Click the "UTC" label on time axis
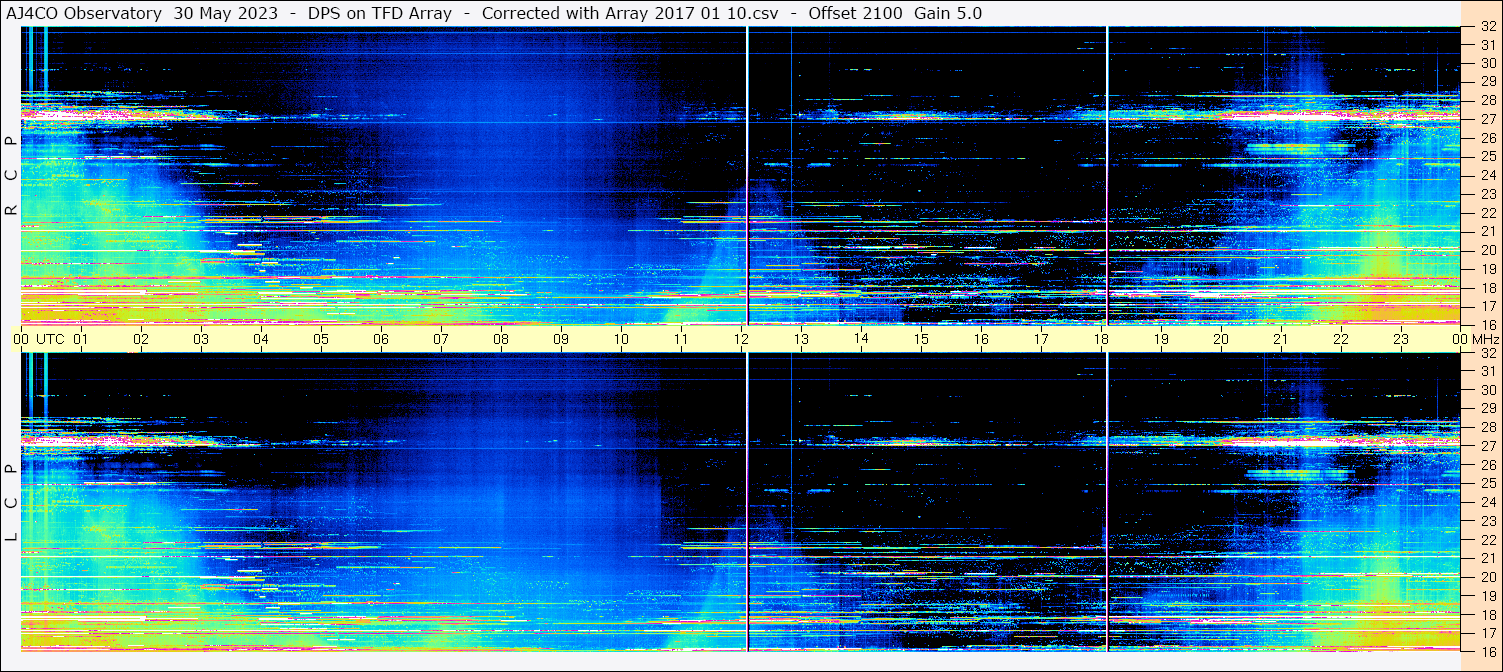The width and height of the screenshot is (1503, 672). point(51,339)
